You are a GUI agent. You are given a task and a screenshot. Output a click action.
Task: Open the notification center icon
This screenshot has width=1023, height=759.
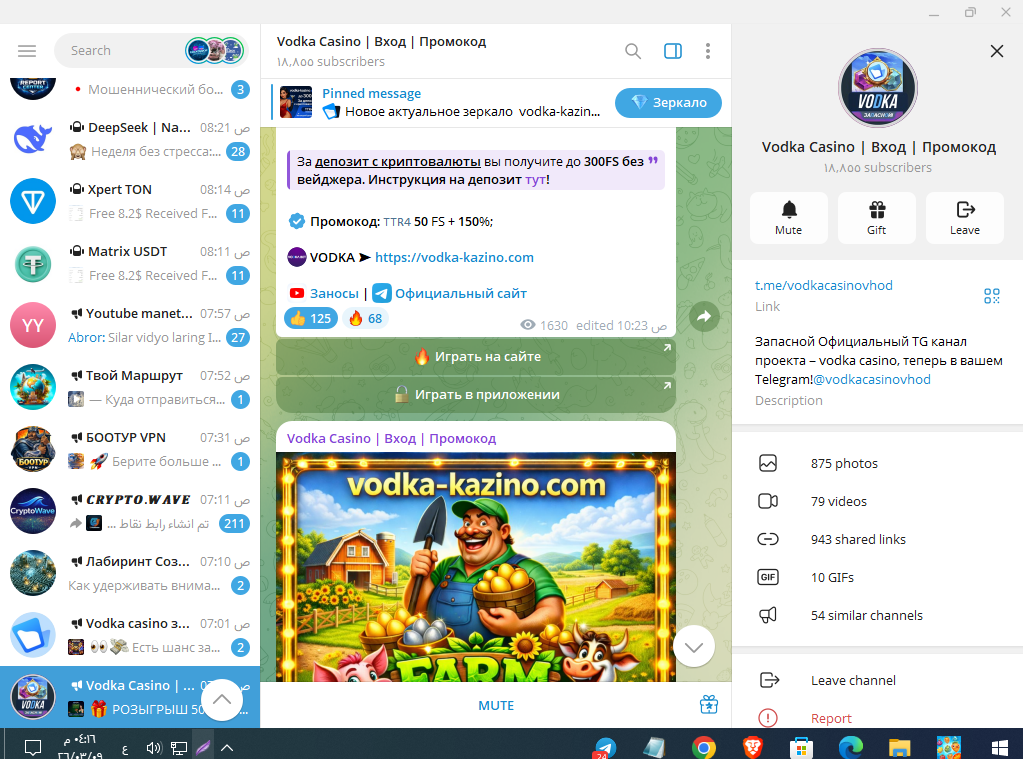[33, 748]
